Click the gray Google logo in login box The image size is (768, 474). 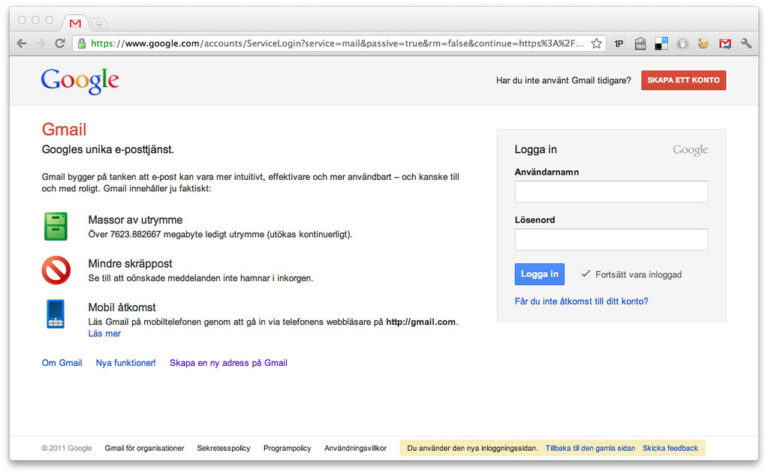[690, 150]
